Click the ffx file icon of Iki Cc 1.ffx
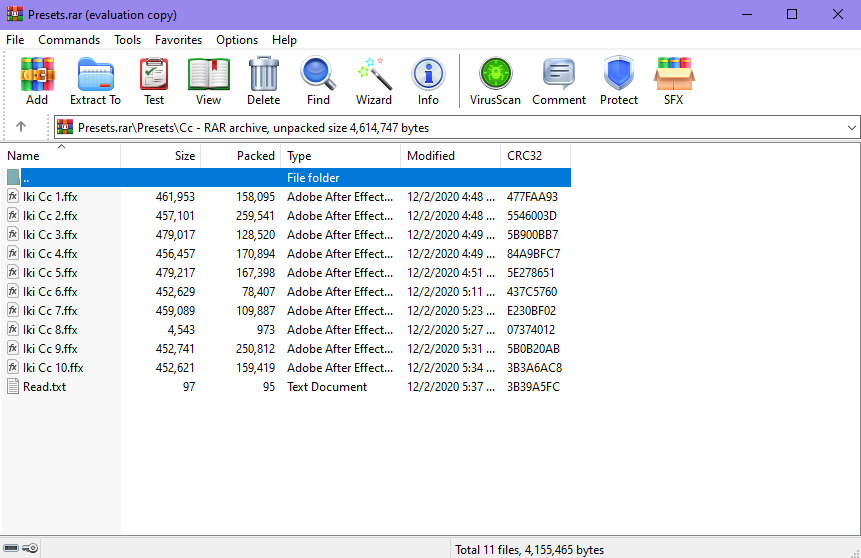The width and height of the screenshot is (861, 558). (13, 196)
